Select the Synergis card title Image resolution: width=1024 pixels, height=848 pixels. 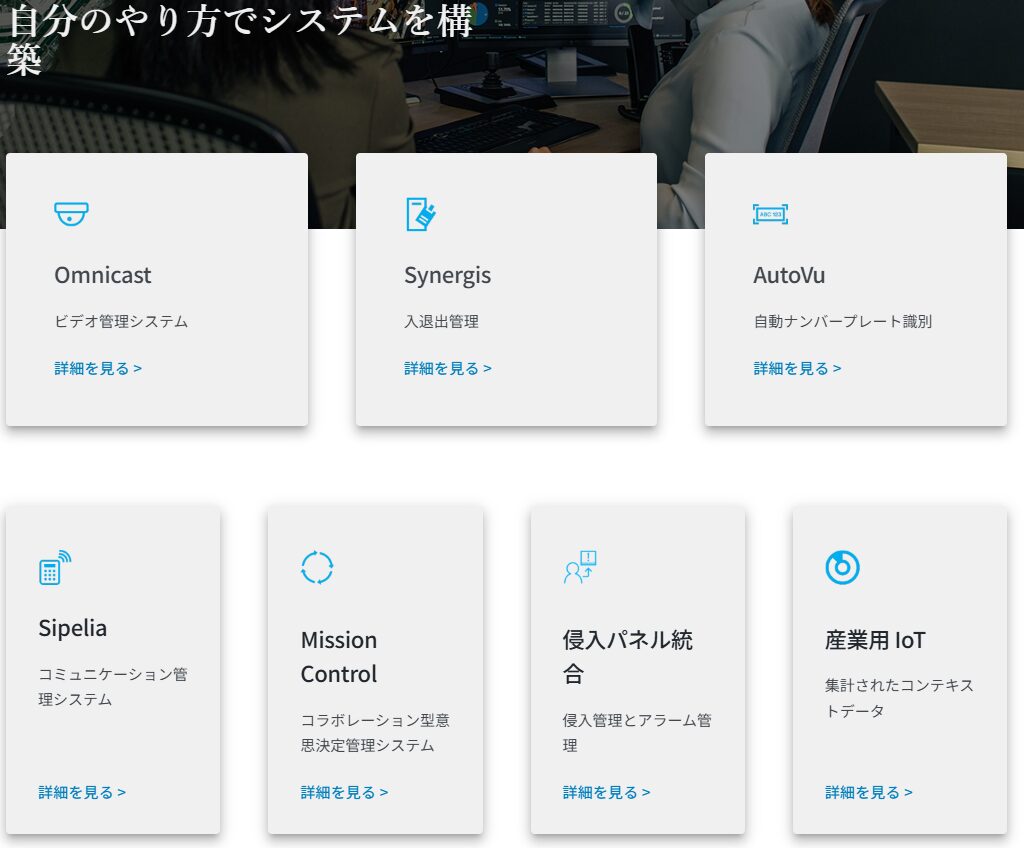pyautogui.click(x=447, y=276)
